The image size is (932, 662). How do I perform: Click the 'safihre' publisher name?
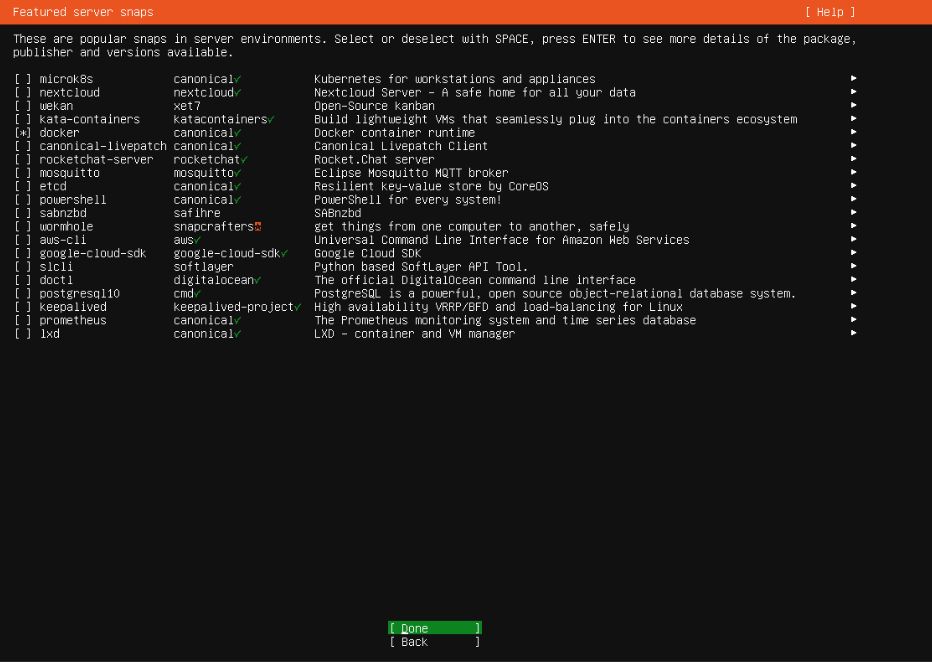point(197,213)
